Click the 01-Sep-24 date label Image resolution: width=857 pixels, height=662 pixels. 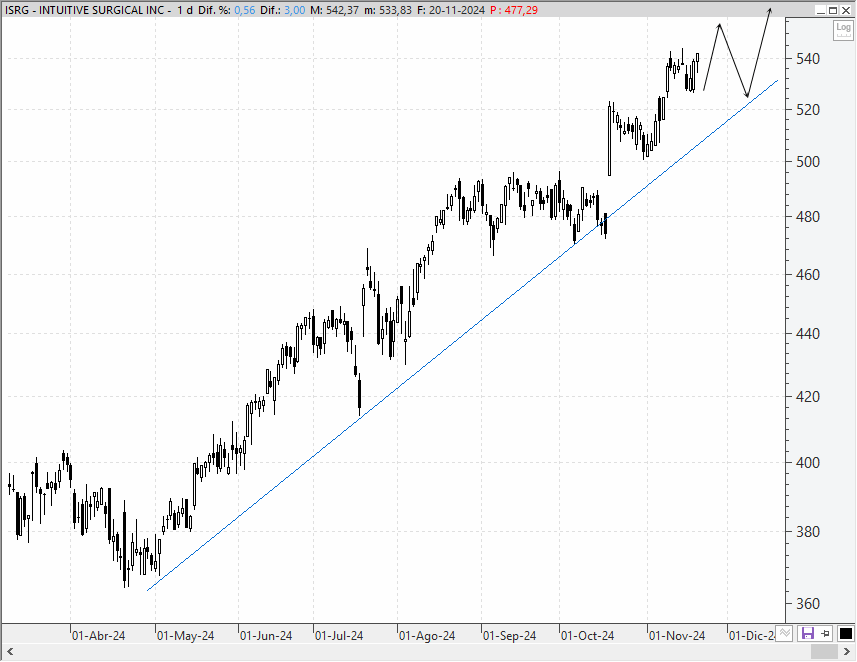[510, 636]
